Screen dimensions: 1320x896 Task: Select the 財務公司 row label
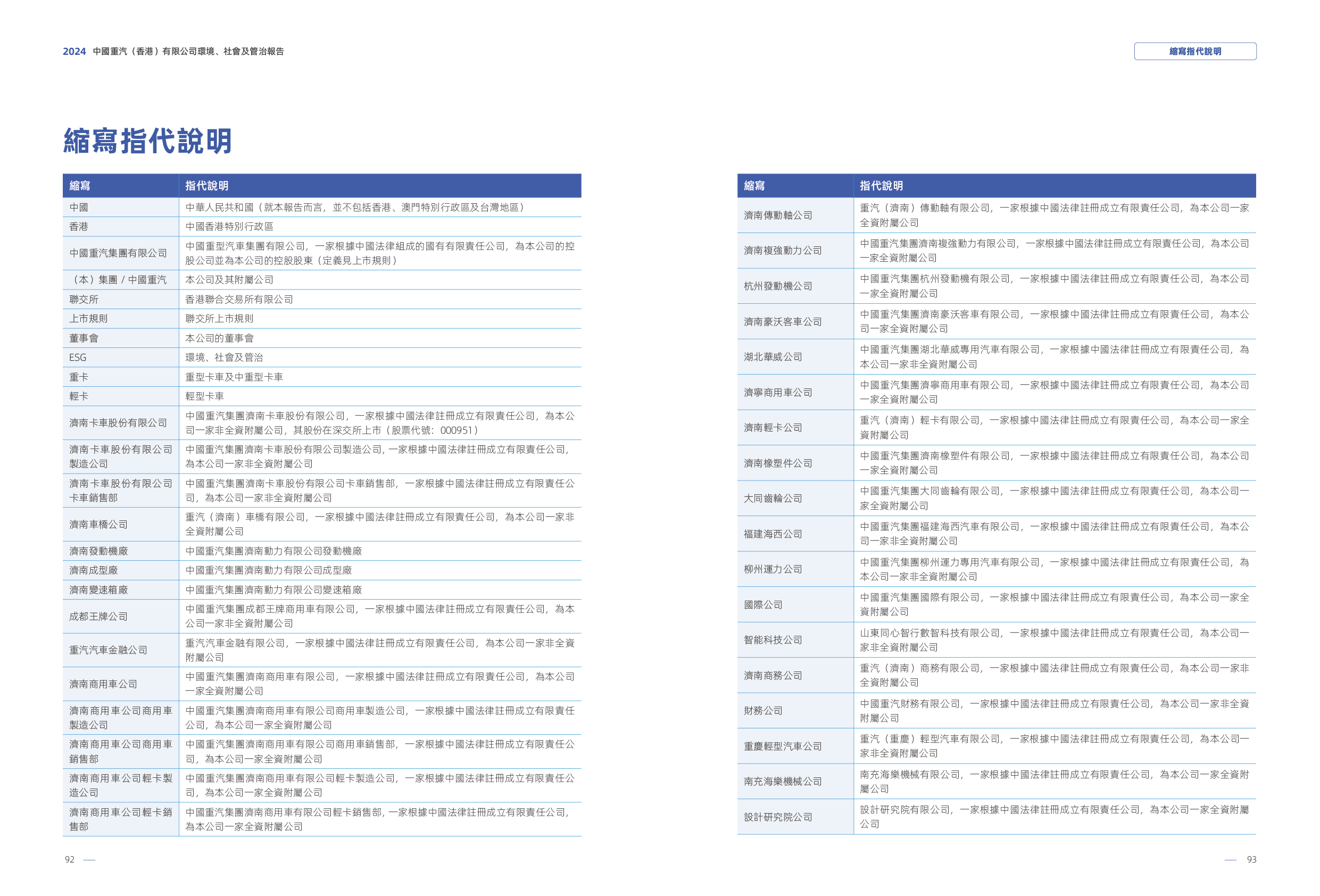click(x=763, y=711)
